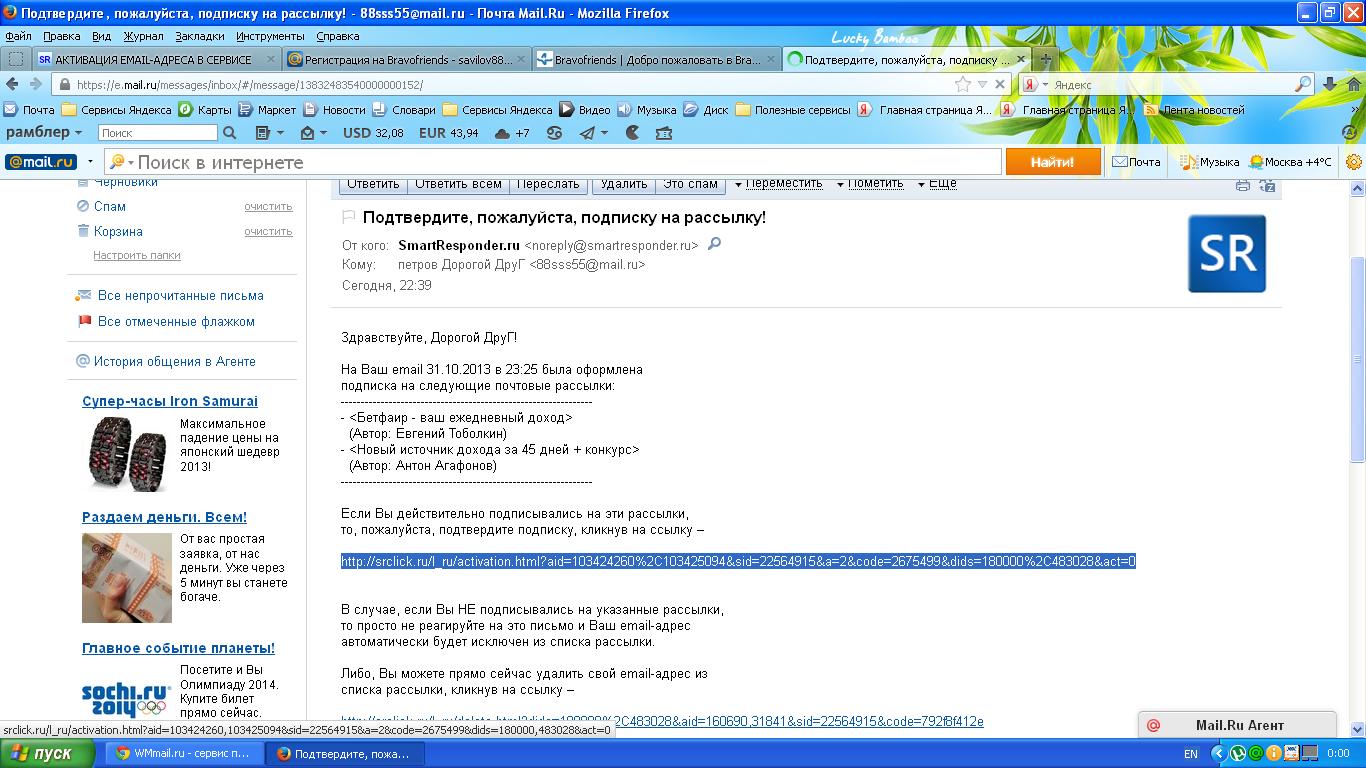Click the пуск Start button

point(50,754)
